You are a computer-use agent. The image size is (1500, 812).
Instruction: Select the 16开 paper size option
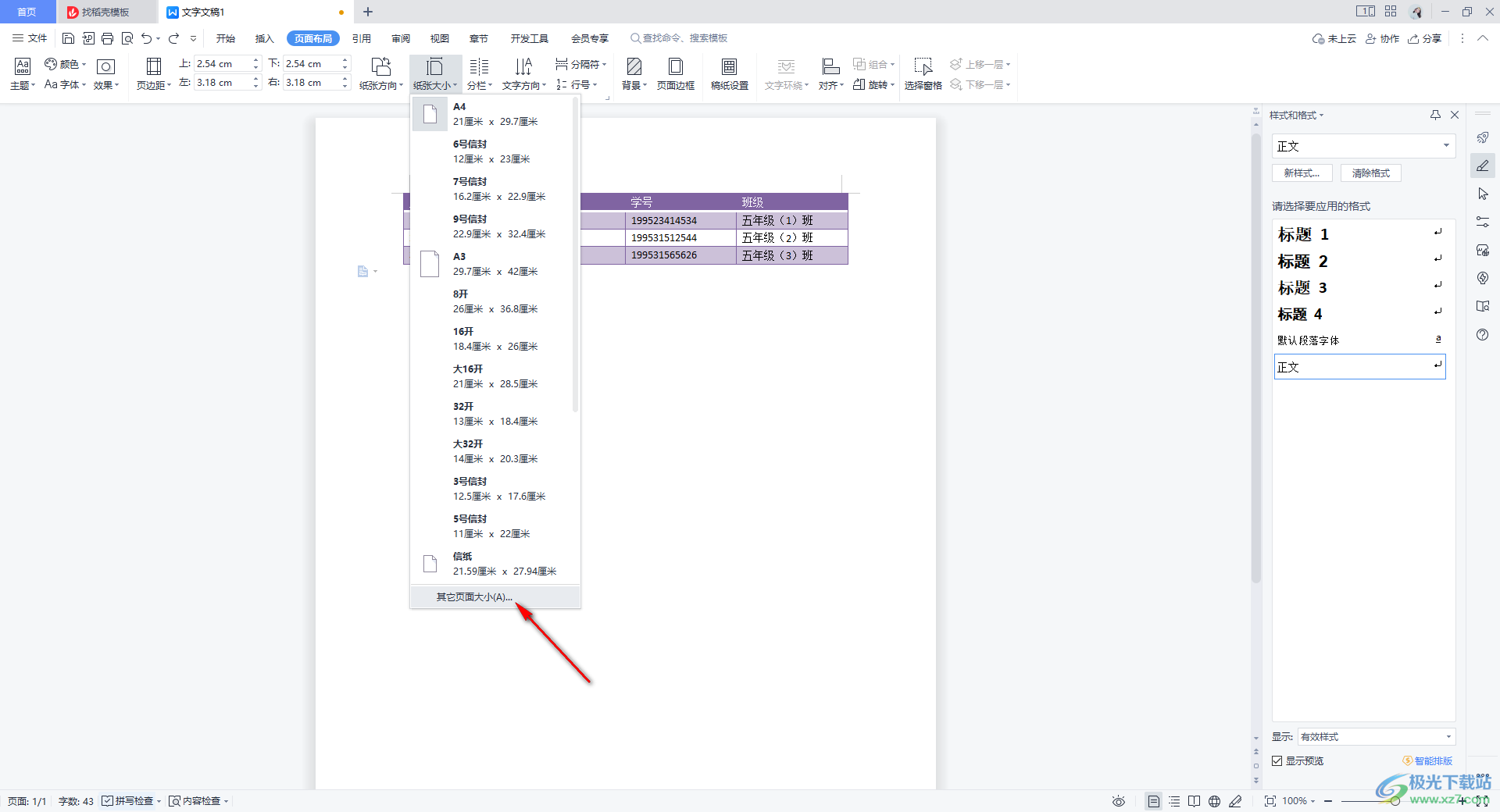(x=492, y=339)
